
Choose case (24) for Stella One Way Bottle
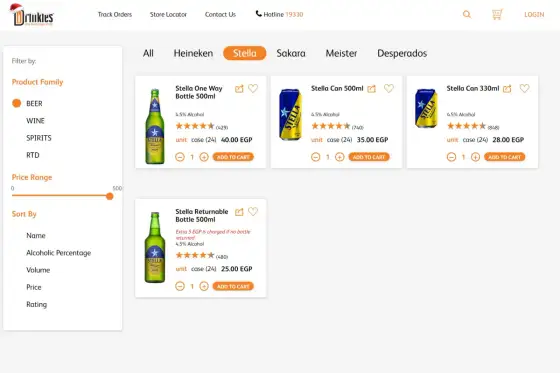coord(204,140)
